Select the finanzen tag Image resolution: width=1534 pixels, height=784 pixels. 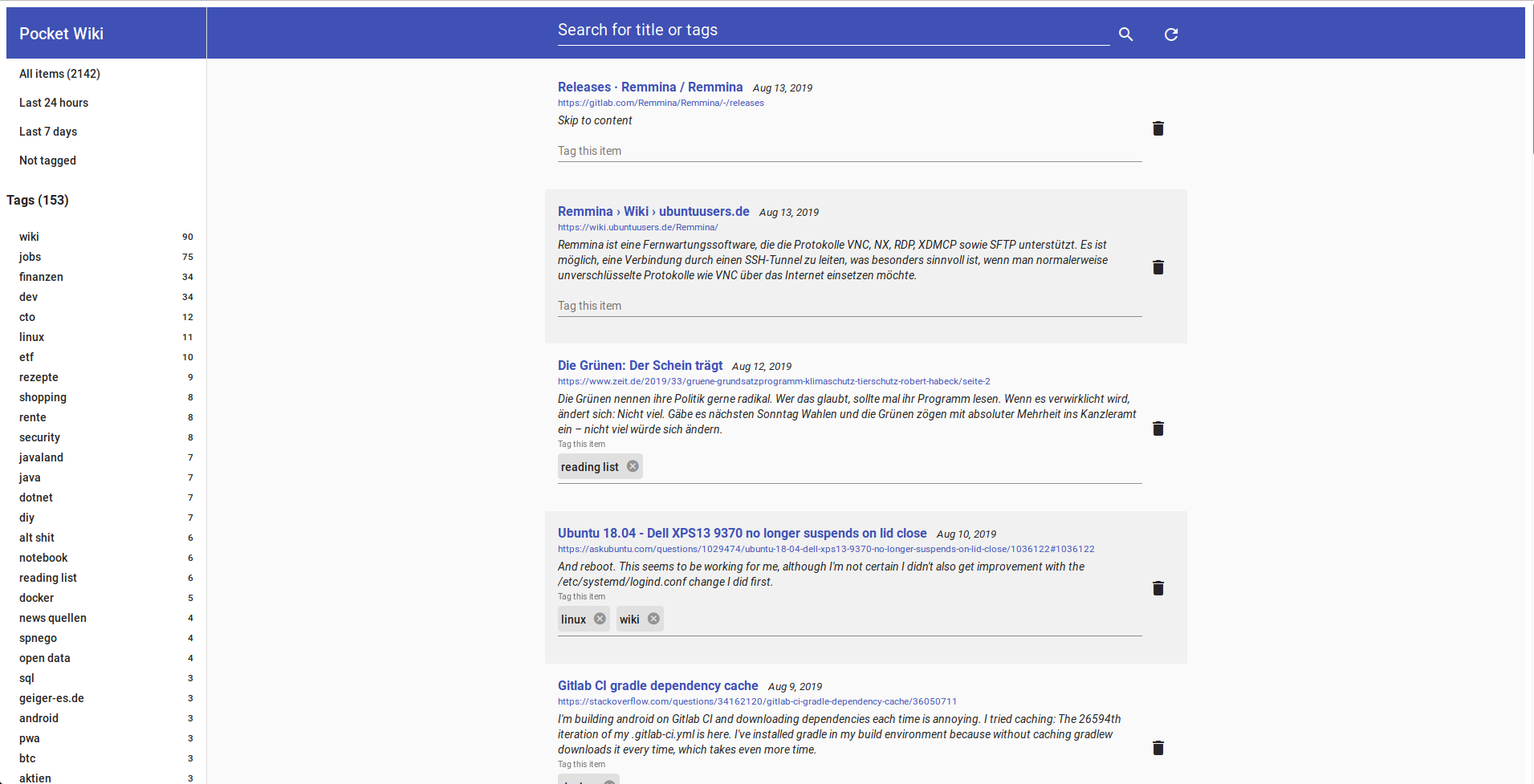pyautogui.click(x=106, y=277)
